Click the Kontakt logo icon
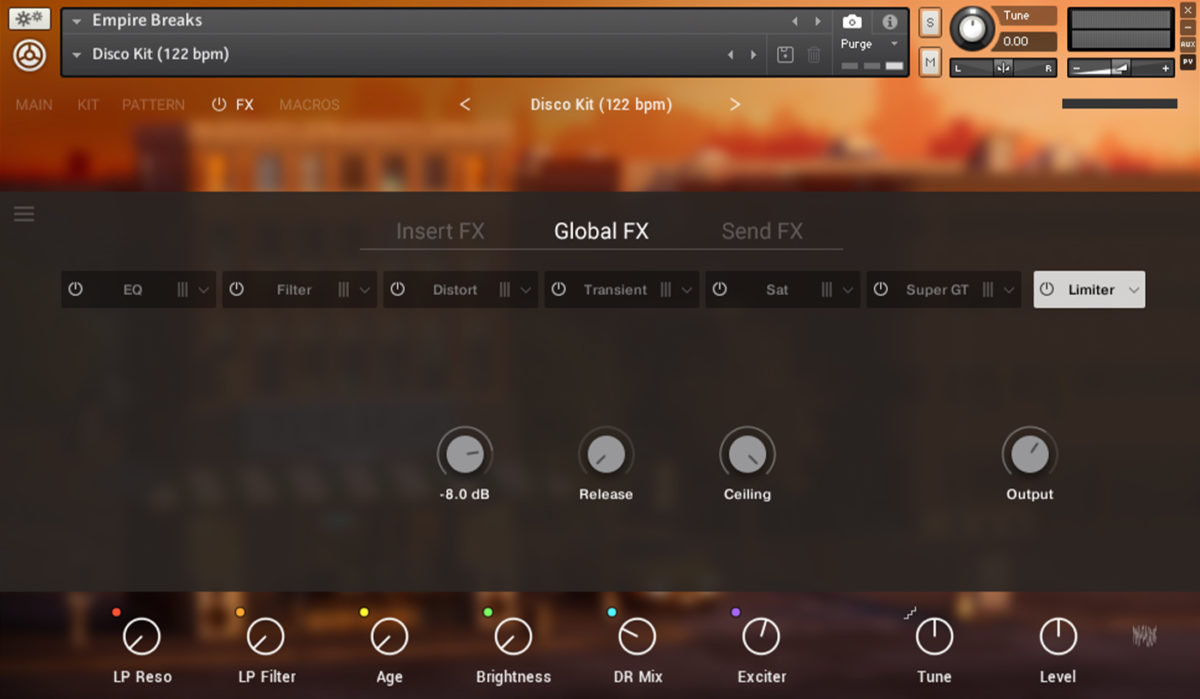The width and height of the screenshot is (1200, 699). coord(29,55)
